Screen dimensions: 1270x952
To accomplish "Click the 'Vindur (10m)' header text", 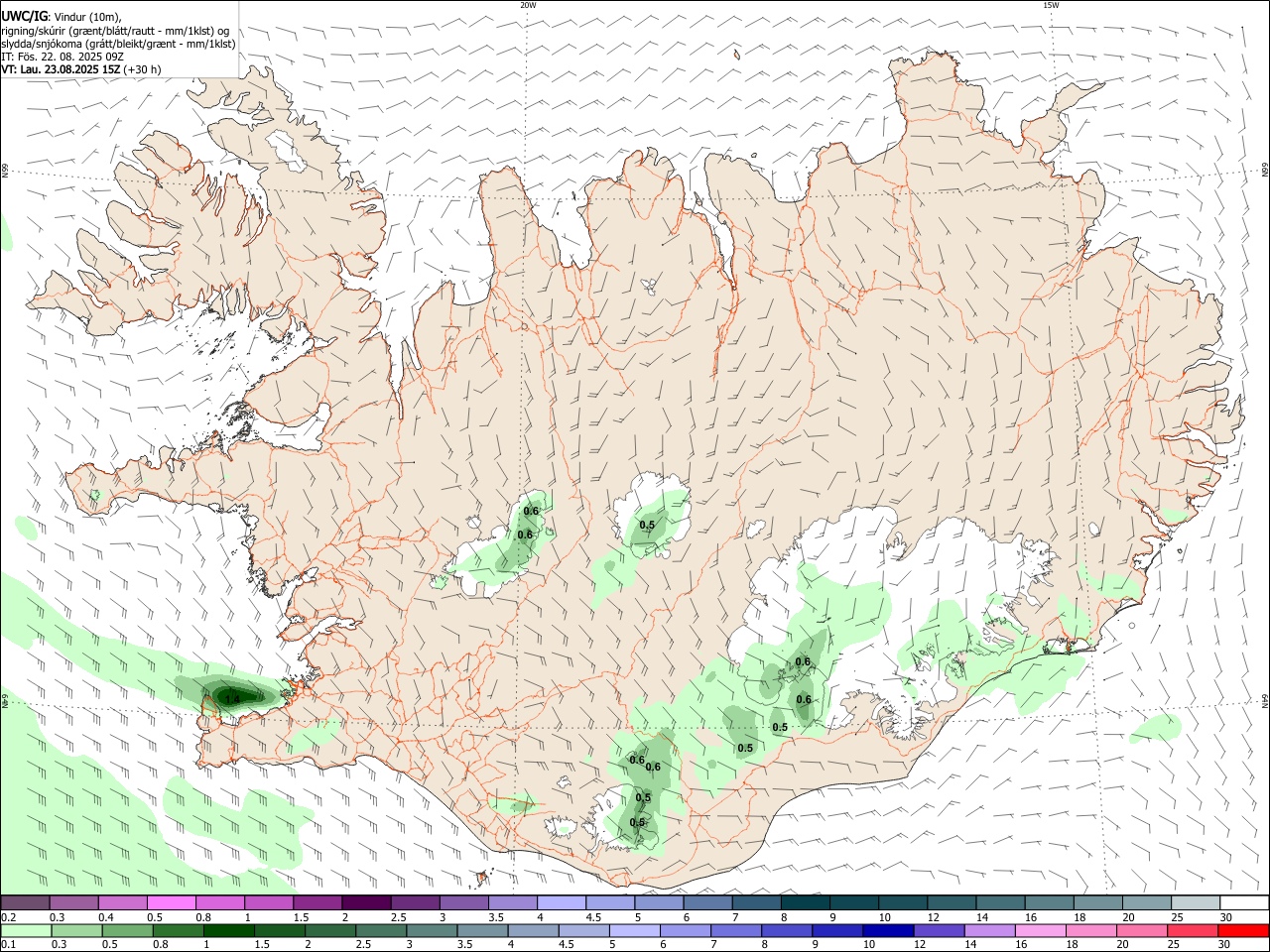I will (x=88, y=17).
